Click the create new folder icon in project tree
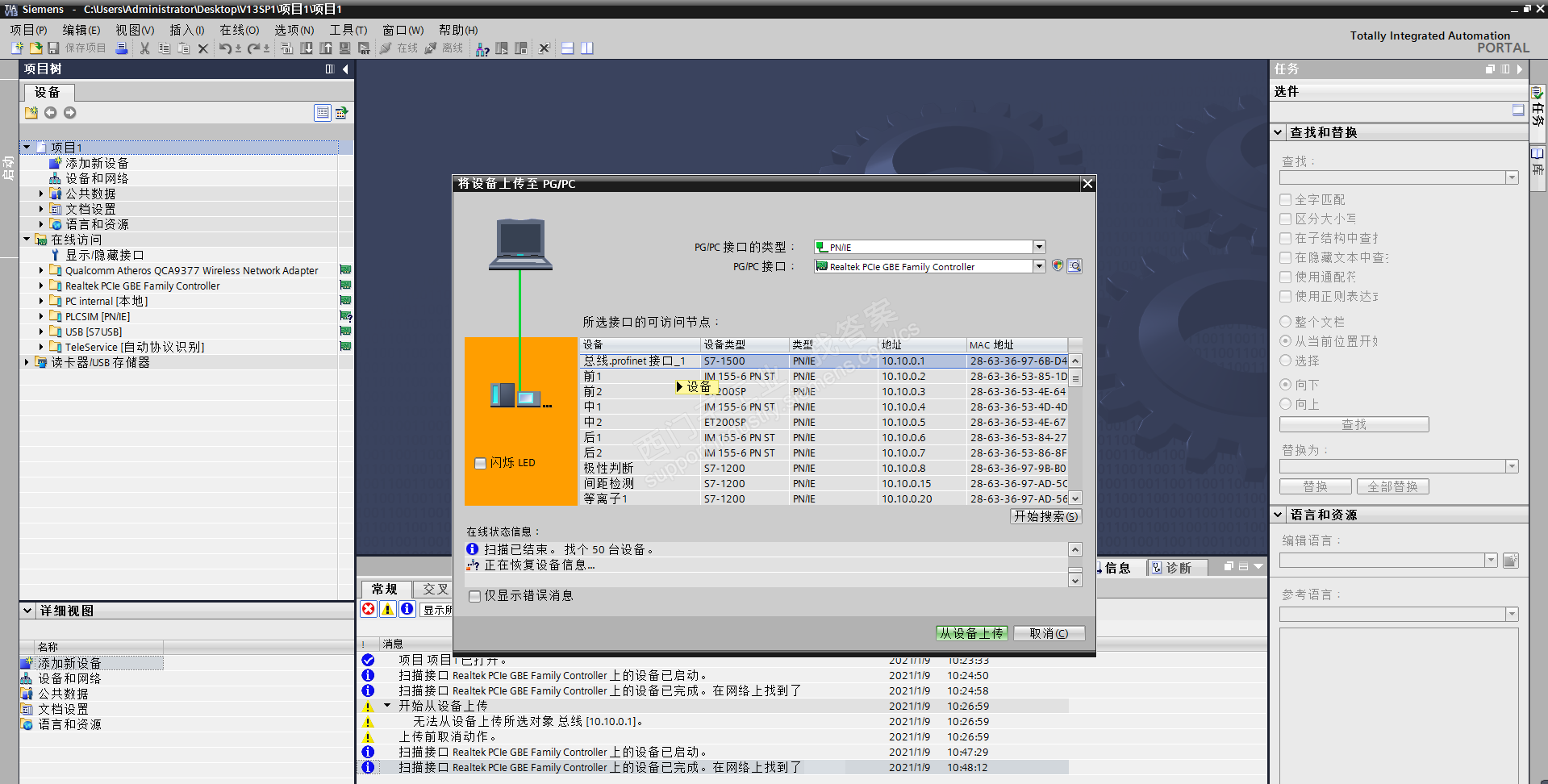Viewport: 1548px width, 784px height. 31,113
